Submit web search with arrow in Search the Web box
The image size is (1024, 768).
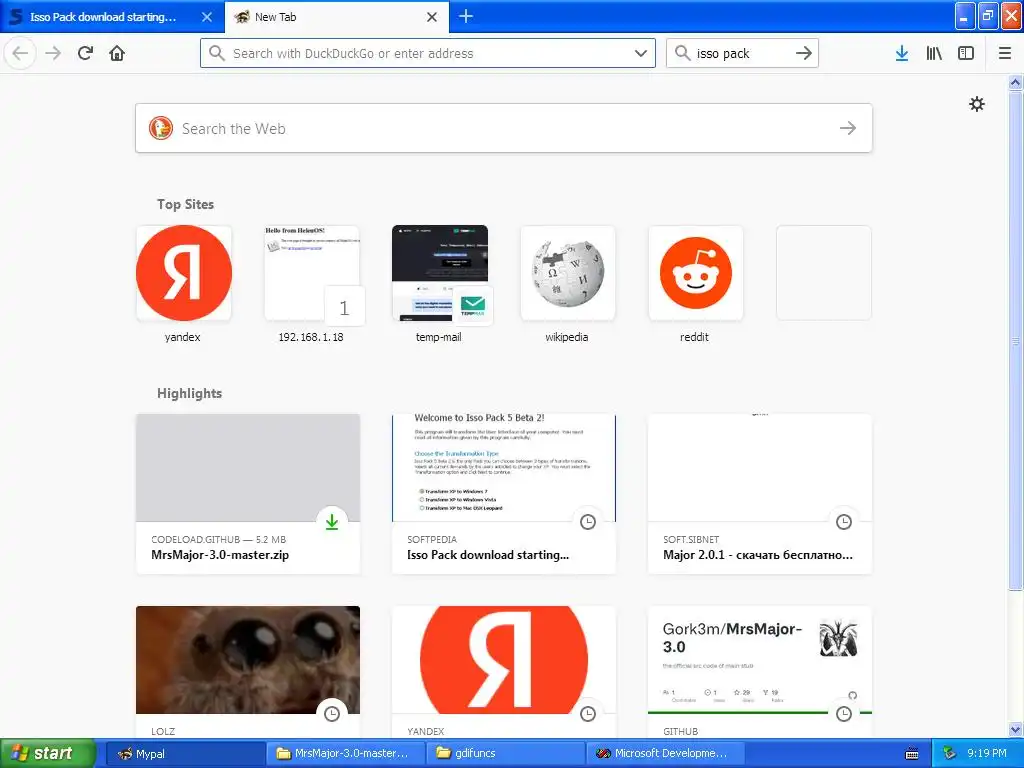point(848,128)
